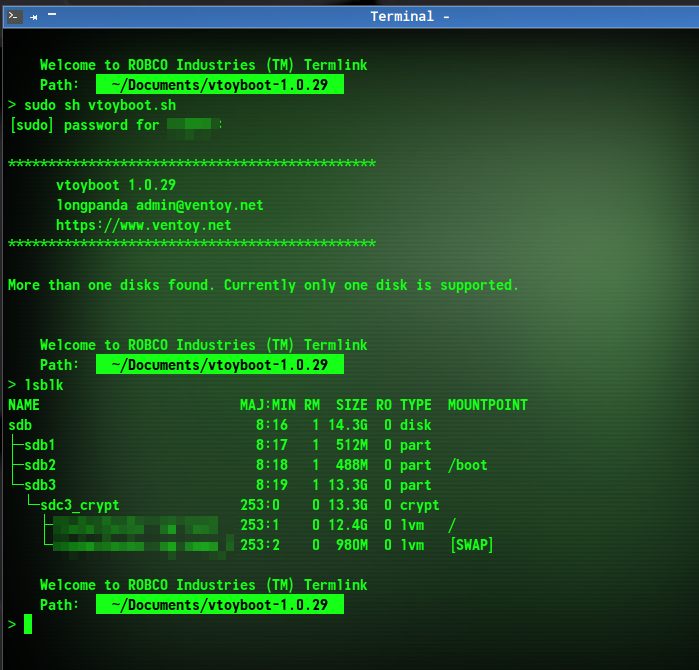This screenshot has height=670, width=699.
Task: Click the MAJ:MIN column header
Action: click(x=267, y=405)
